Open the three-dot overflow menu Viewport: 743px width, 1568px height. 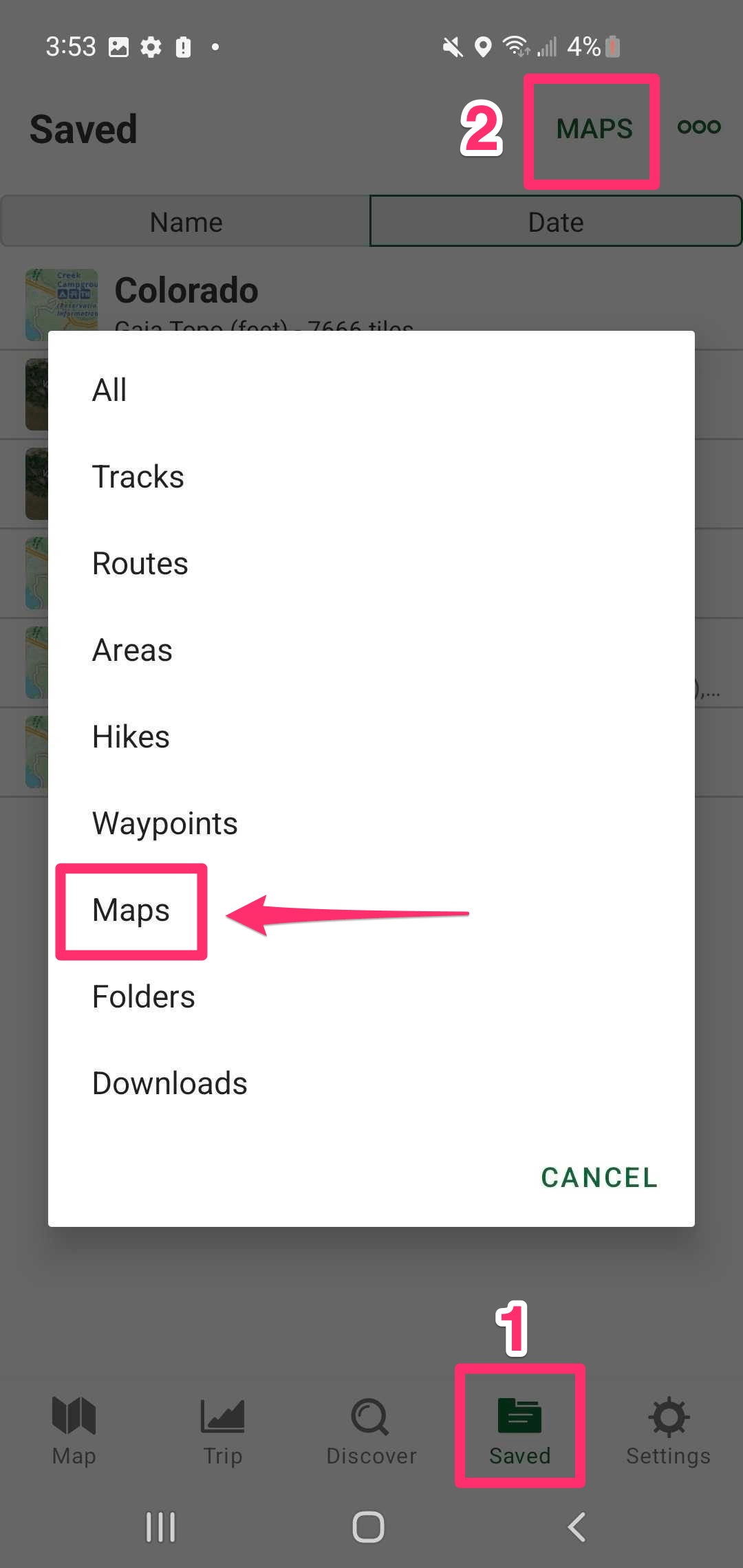pyautogui.click(x=698, y=127)
